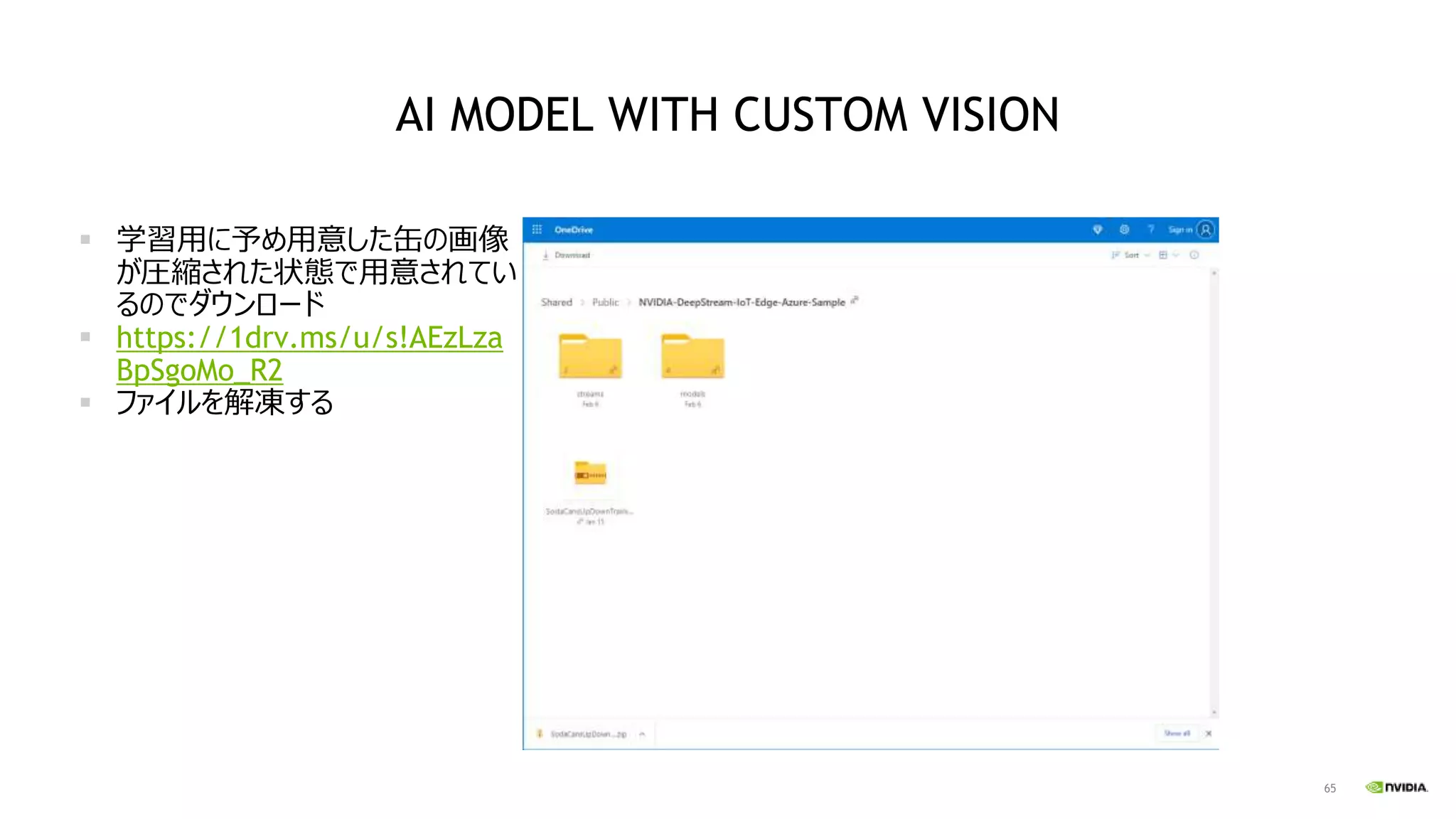
Task: Expand the download item options chevron
Action: click(x=642, y=734)
